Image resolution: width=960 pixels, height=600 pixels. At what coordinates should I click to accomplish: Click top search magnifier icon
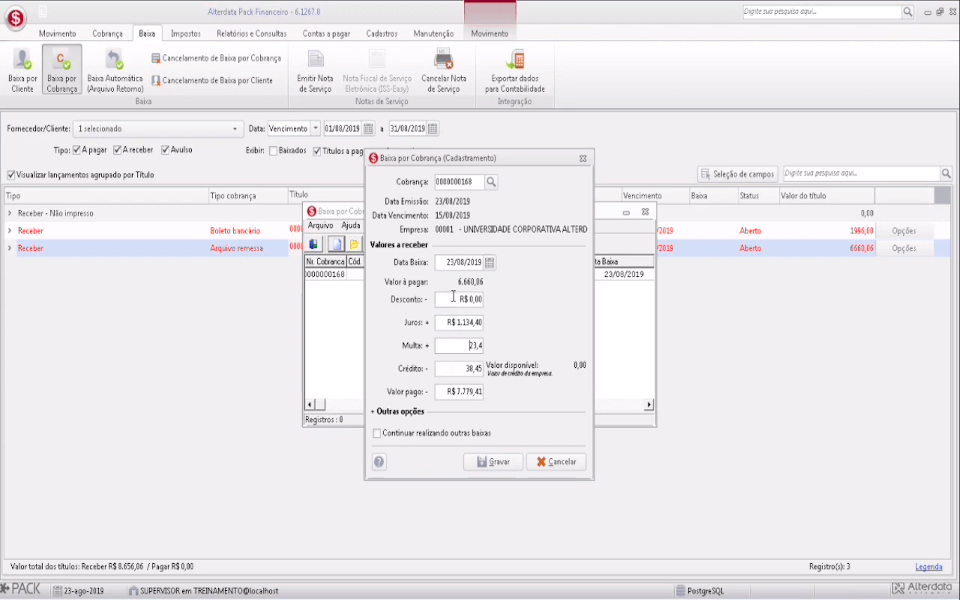[908, 12]
